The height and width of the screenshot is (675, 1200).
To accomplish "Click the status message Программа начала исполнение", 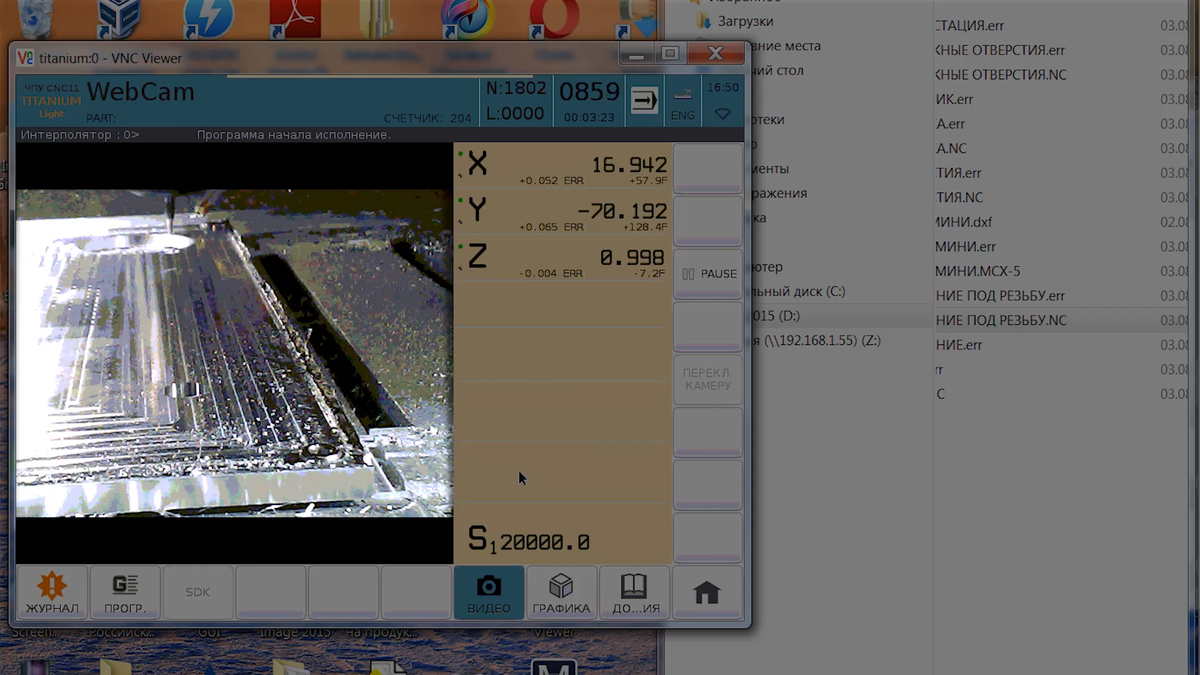I will click(x=294, y=134).
